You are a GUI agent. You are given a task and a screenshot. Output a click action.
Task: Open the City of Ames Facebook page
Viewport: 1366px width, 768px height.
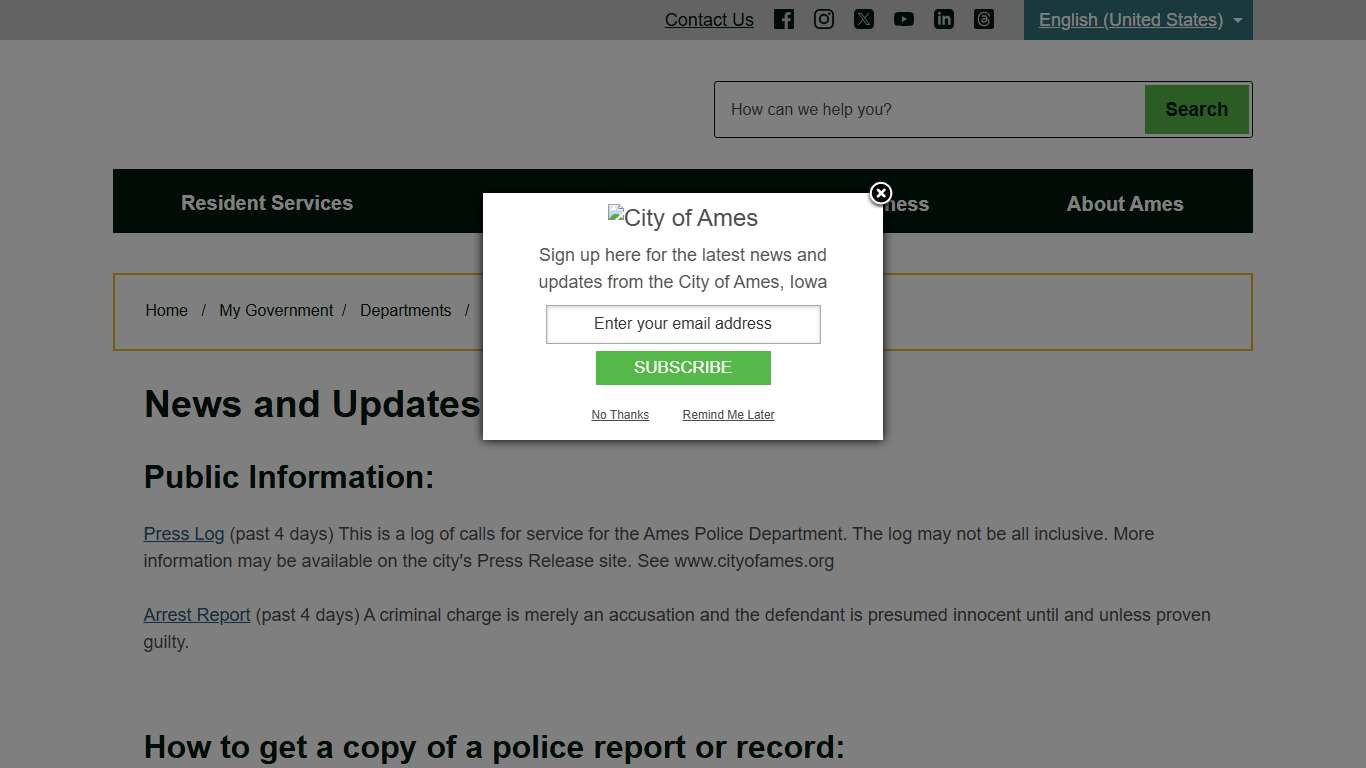[784, 19]
